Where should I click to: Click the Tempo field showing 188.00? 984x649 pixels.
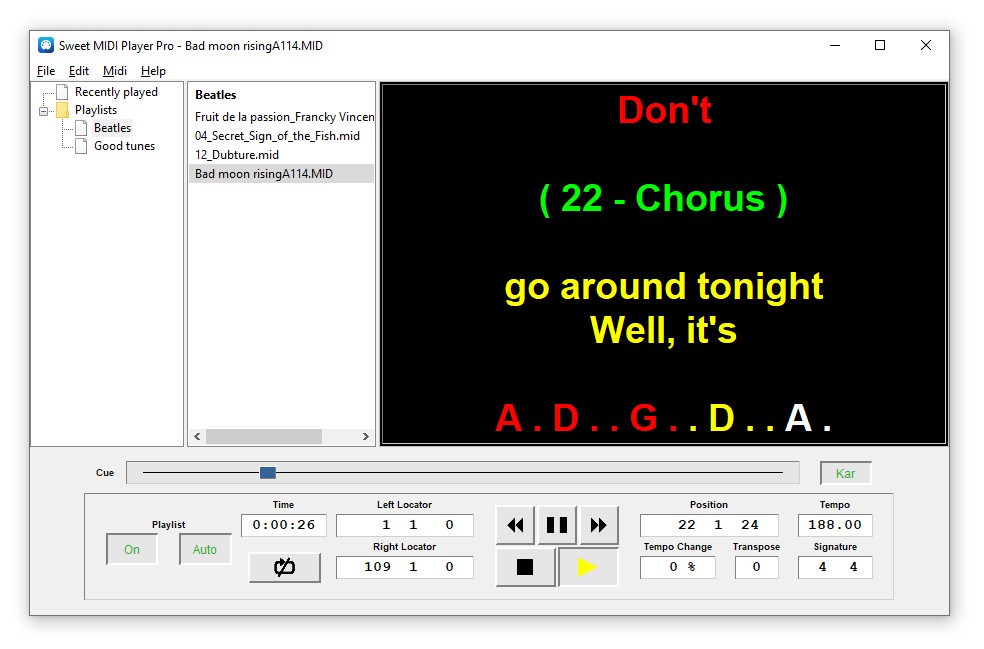click(835, 525)
